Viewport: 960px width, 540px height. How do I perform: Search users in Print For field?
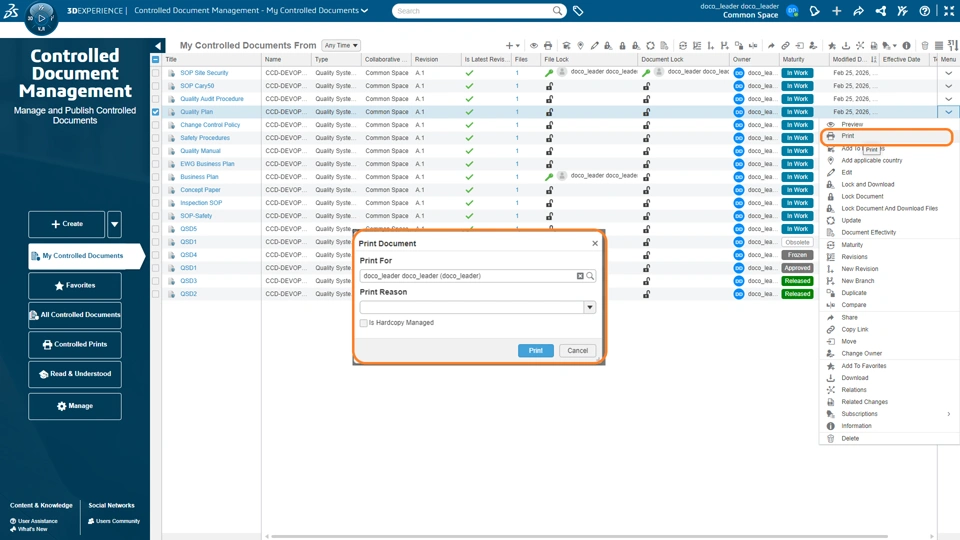point(590,276)
